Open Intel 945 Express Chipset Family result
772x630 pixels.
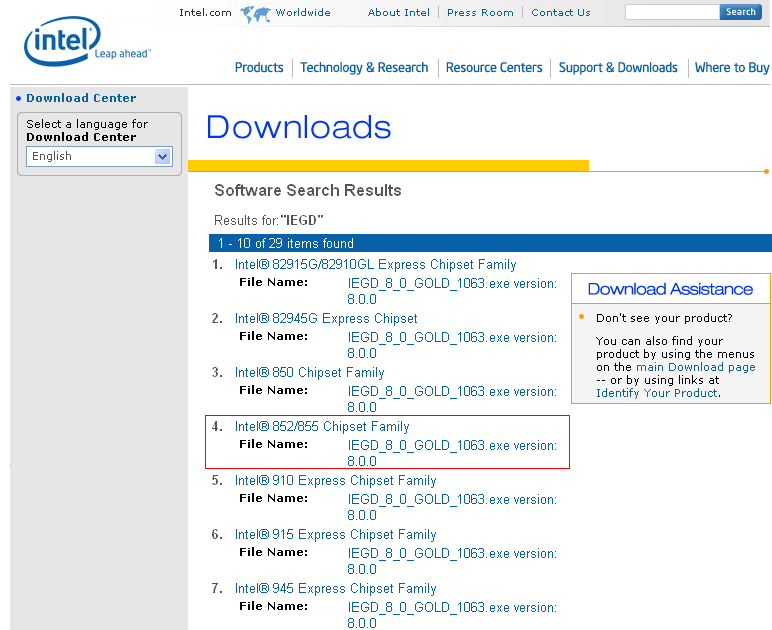point(336,589)
